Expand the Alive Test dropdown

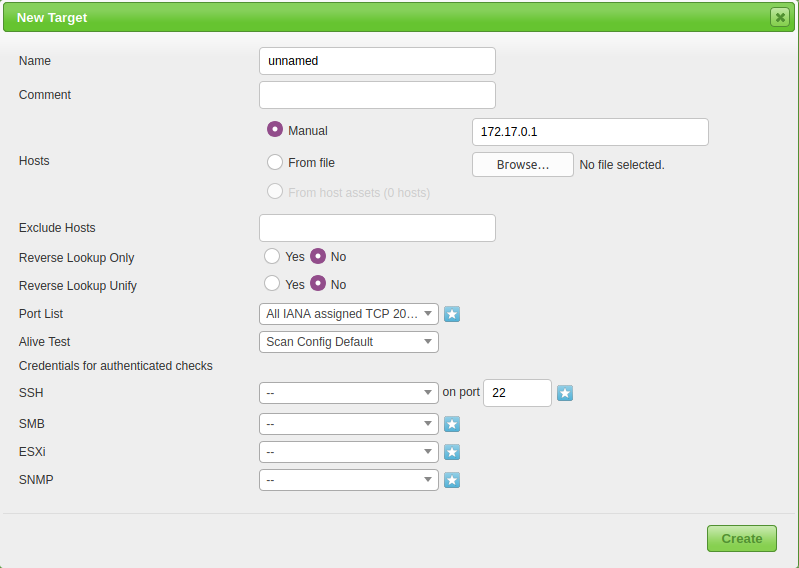pyautogui.click(x=348, y=342)
